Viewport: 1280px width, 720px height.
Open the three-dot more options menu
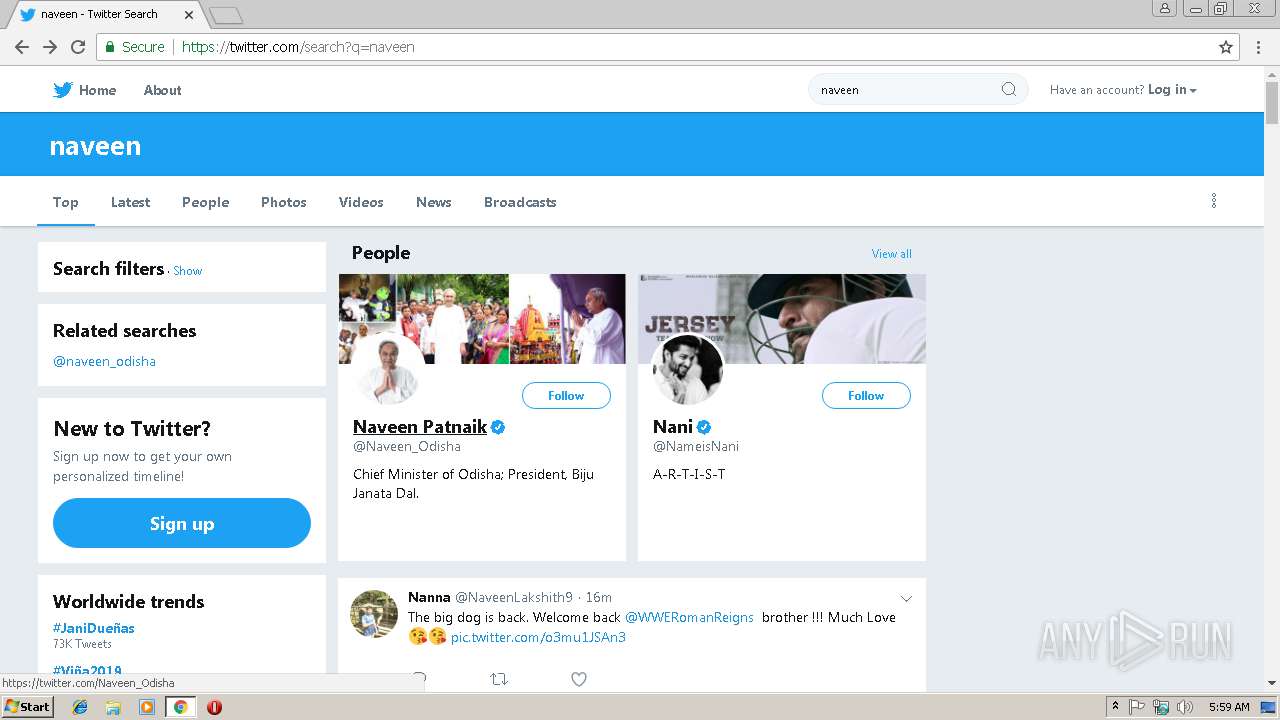point(1214,201)
